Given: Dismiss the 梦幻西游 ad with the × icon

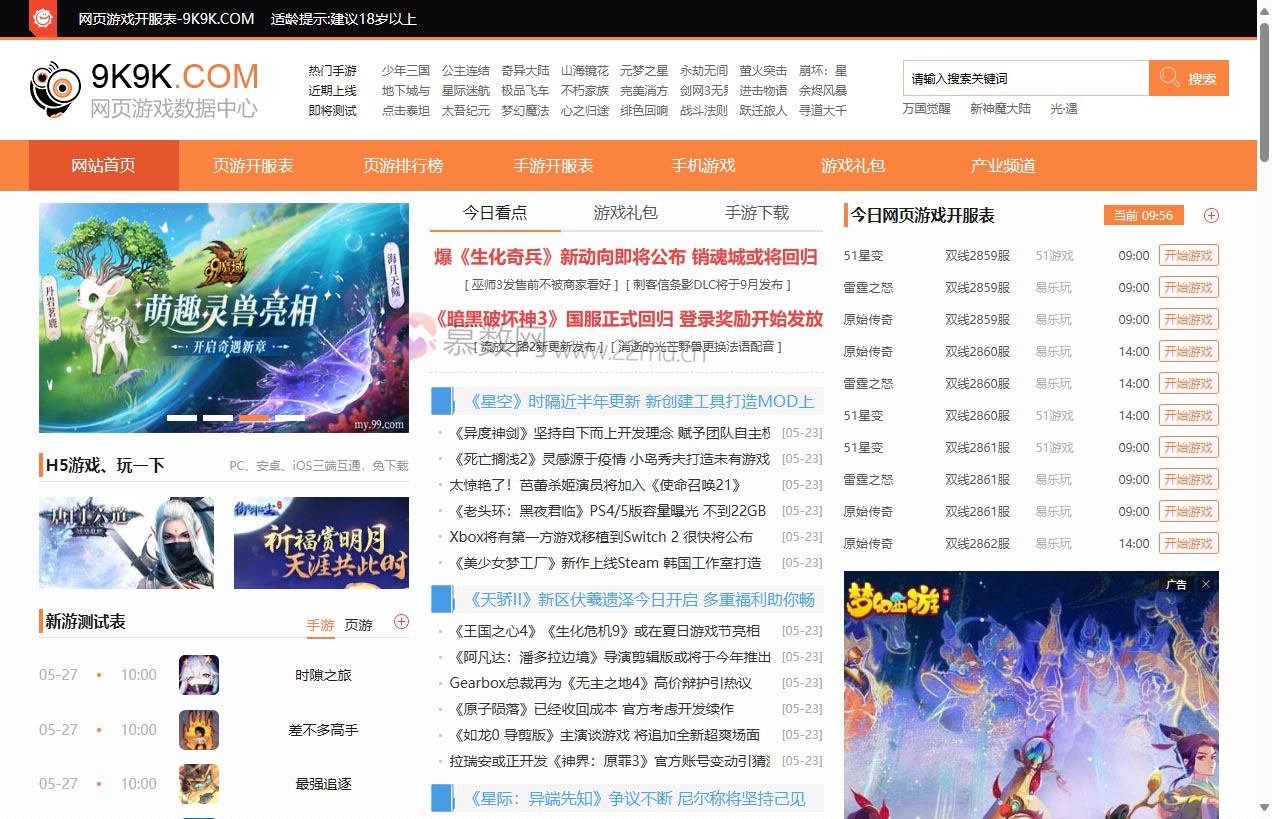Looking at the screenshot, I should 1206,584.
